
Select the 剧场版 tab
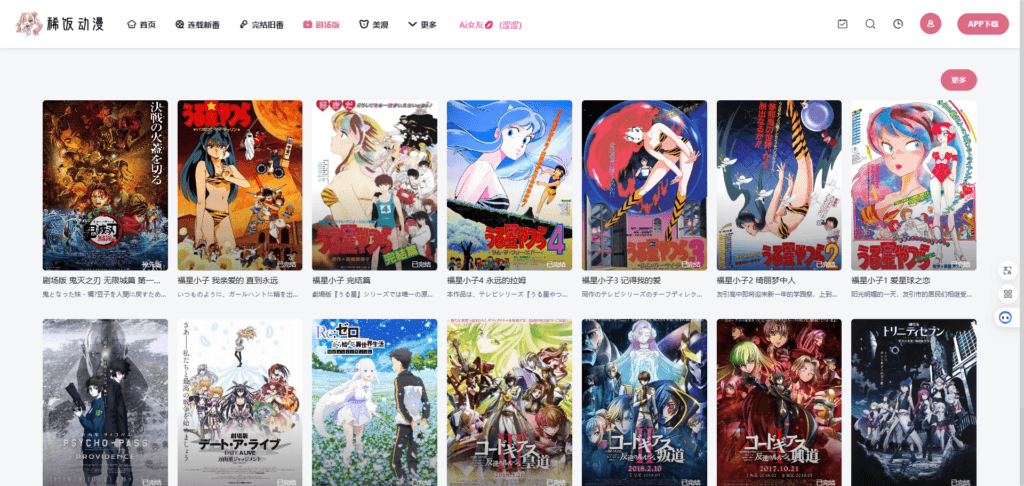coord(321,25)
